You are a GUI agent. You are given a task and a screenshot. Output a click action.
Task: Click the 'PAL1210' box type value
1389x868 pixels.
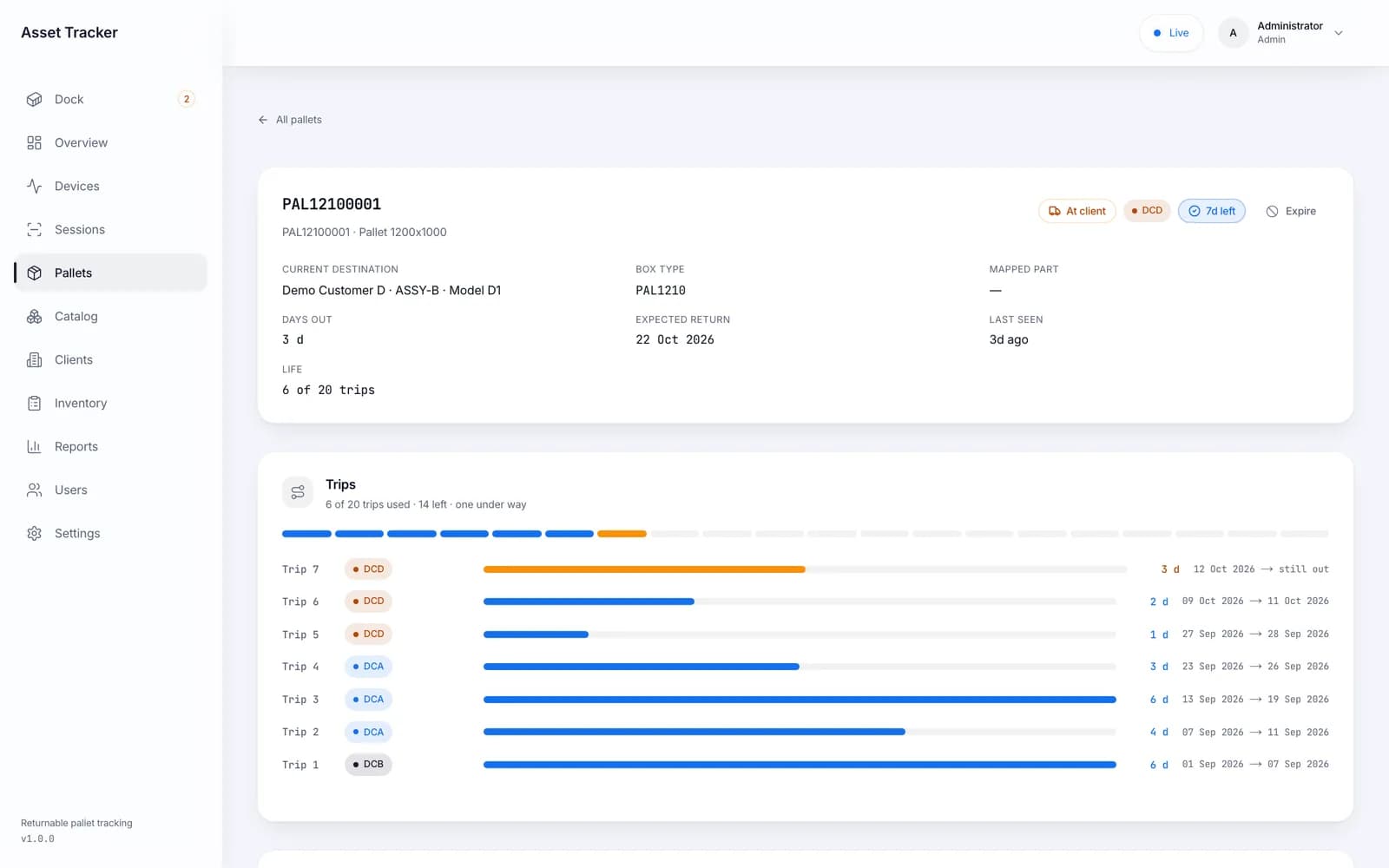(x=661, y=290)
